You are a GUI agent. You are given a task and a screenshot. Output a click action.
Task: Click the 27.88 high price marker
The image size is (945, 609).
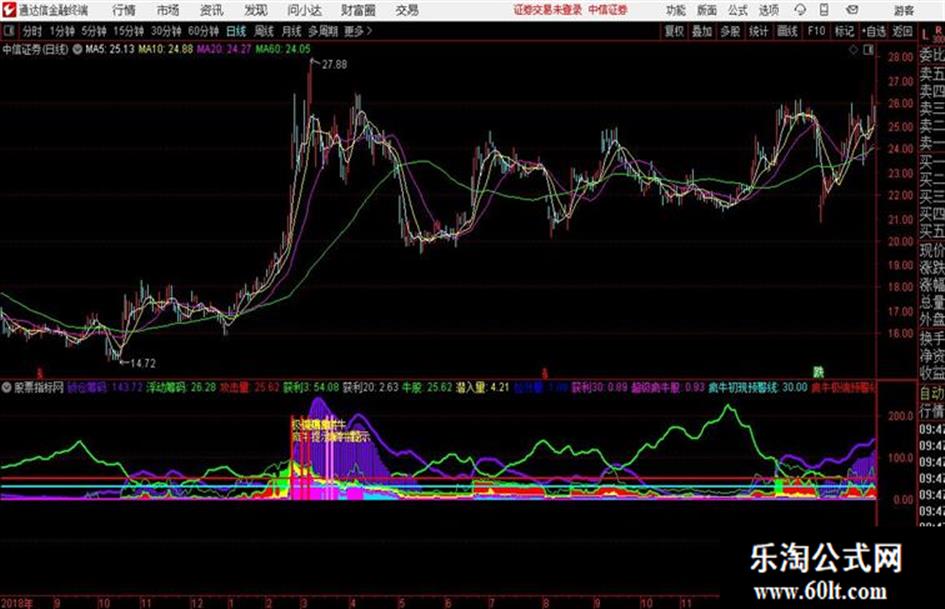click(334, 64)
